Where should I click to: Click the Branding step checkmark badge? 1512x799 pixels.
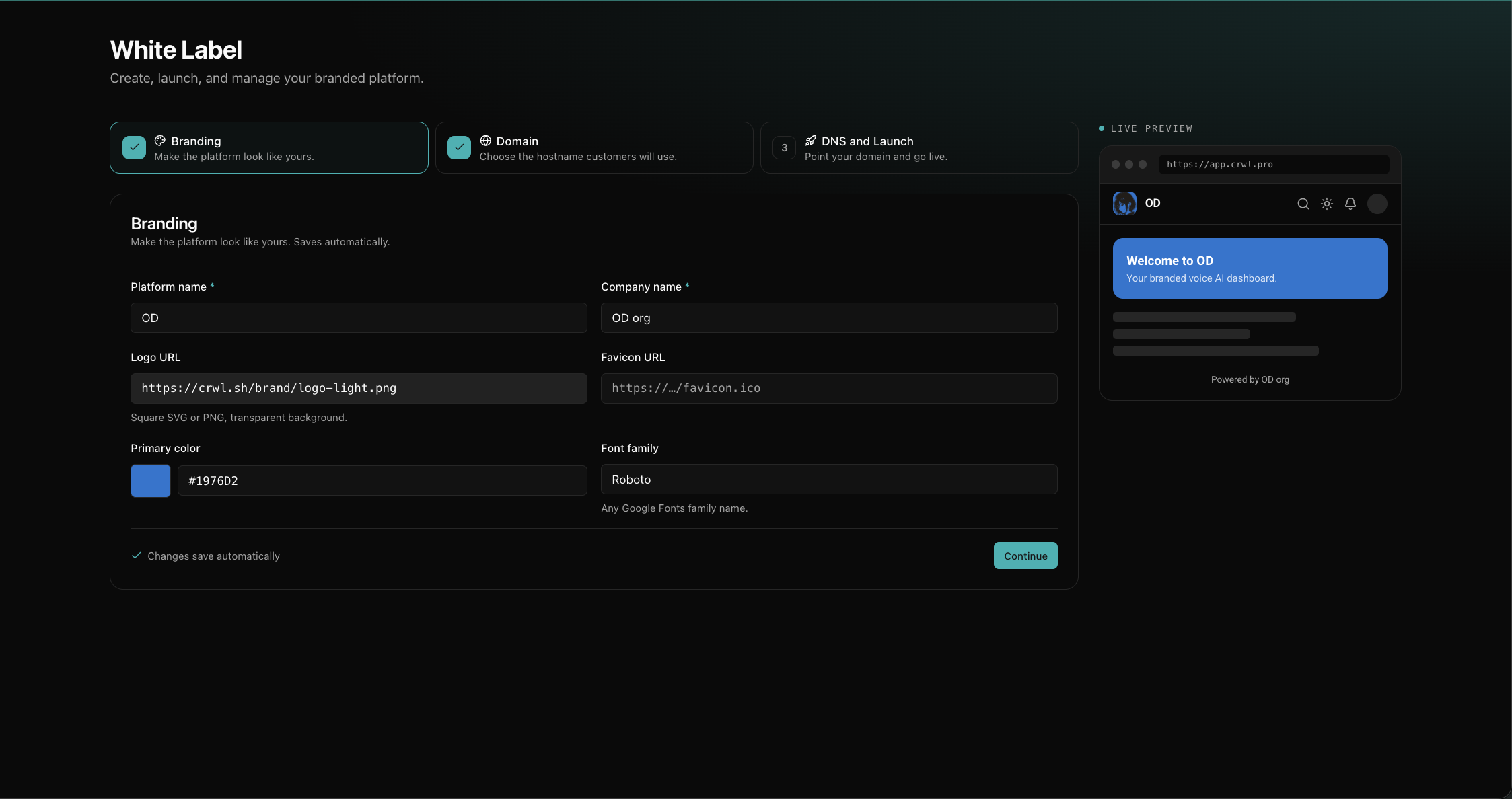134,148
